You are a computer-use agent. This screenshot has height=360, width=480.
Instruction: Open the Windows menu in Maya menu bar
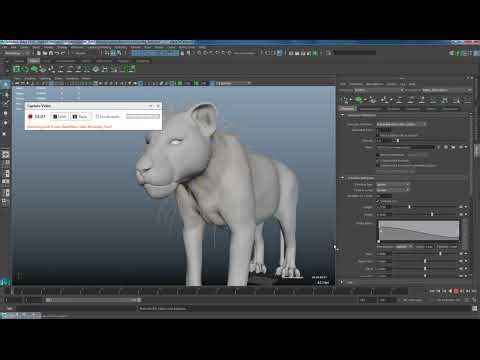pyautogui.click(x=76, y=47)
